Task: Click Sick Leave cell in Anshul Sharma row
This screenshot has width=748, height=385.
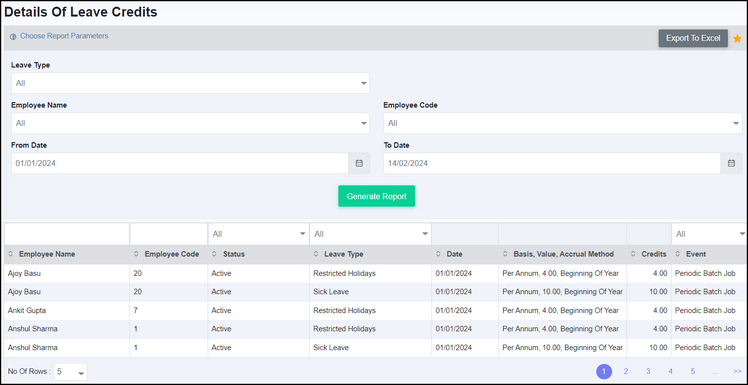Action: tap(331, 348)
